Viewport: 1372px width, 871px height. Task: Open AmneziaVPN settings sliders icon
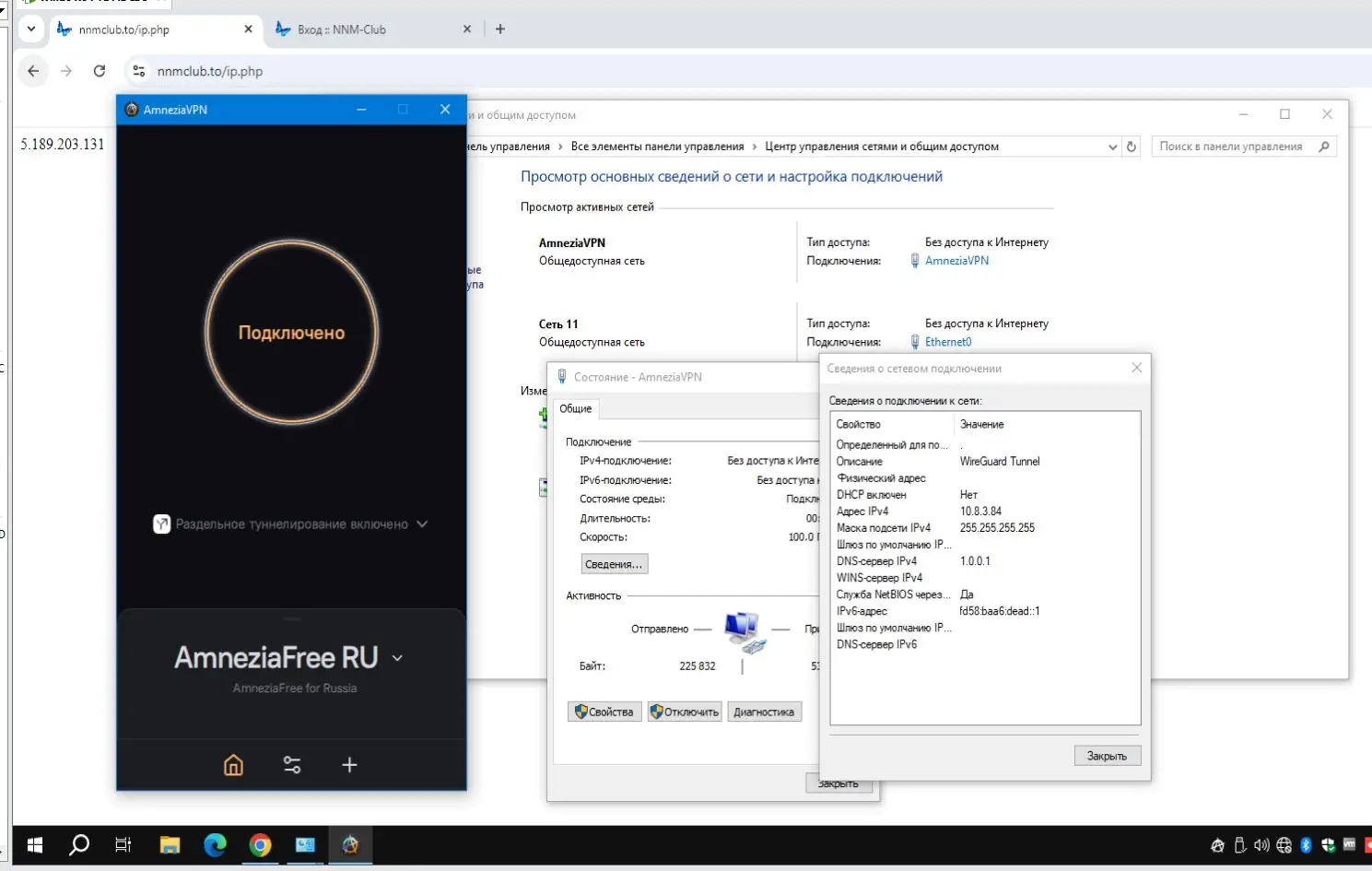(292, 765)
